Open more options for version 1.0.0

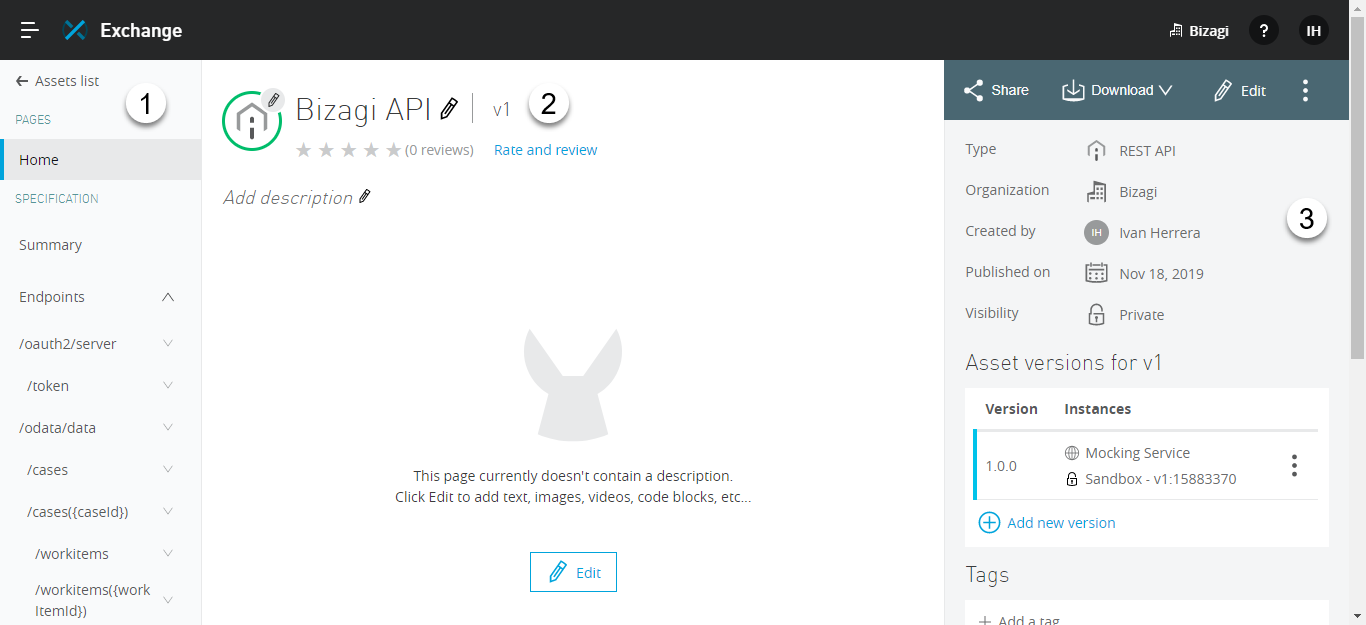click(x=1294, y=466)
